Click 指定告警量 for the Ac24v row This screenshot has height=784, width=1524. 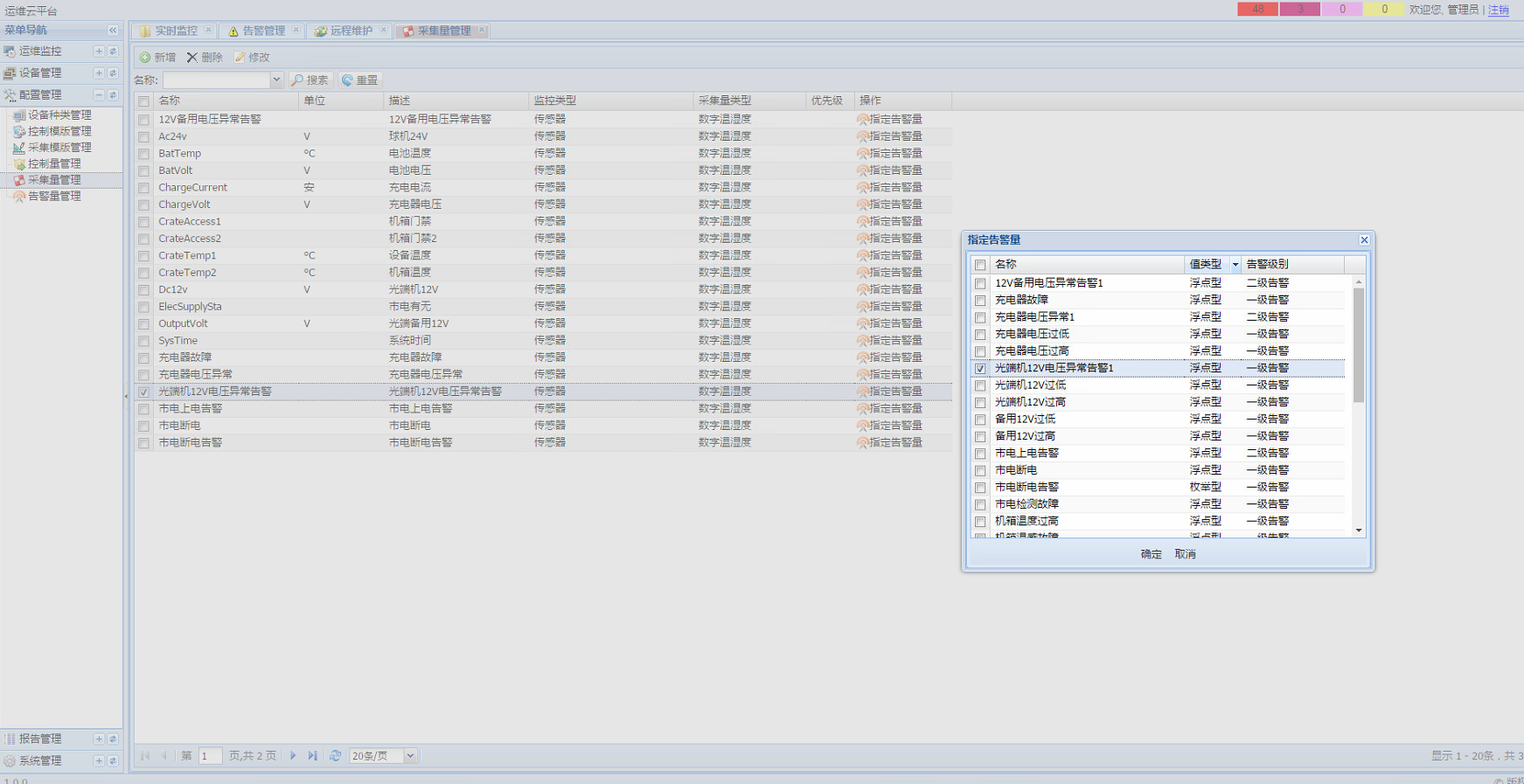(889, 136)
